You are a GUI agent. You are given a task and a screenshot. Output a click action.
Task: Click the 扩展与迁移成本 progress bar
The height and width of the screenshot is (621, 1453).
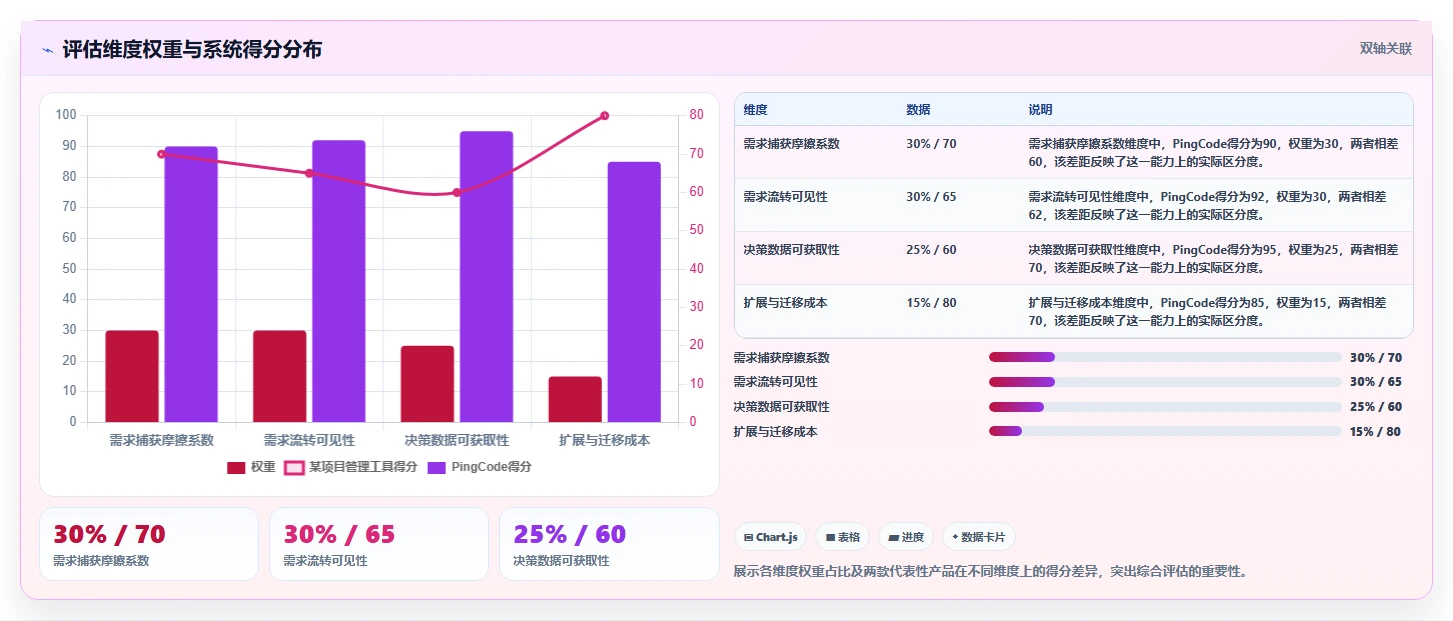[x=1165, y=431]
